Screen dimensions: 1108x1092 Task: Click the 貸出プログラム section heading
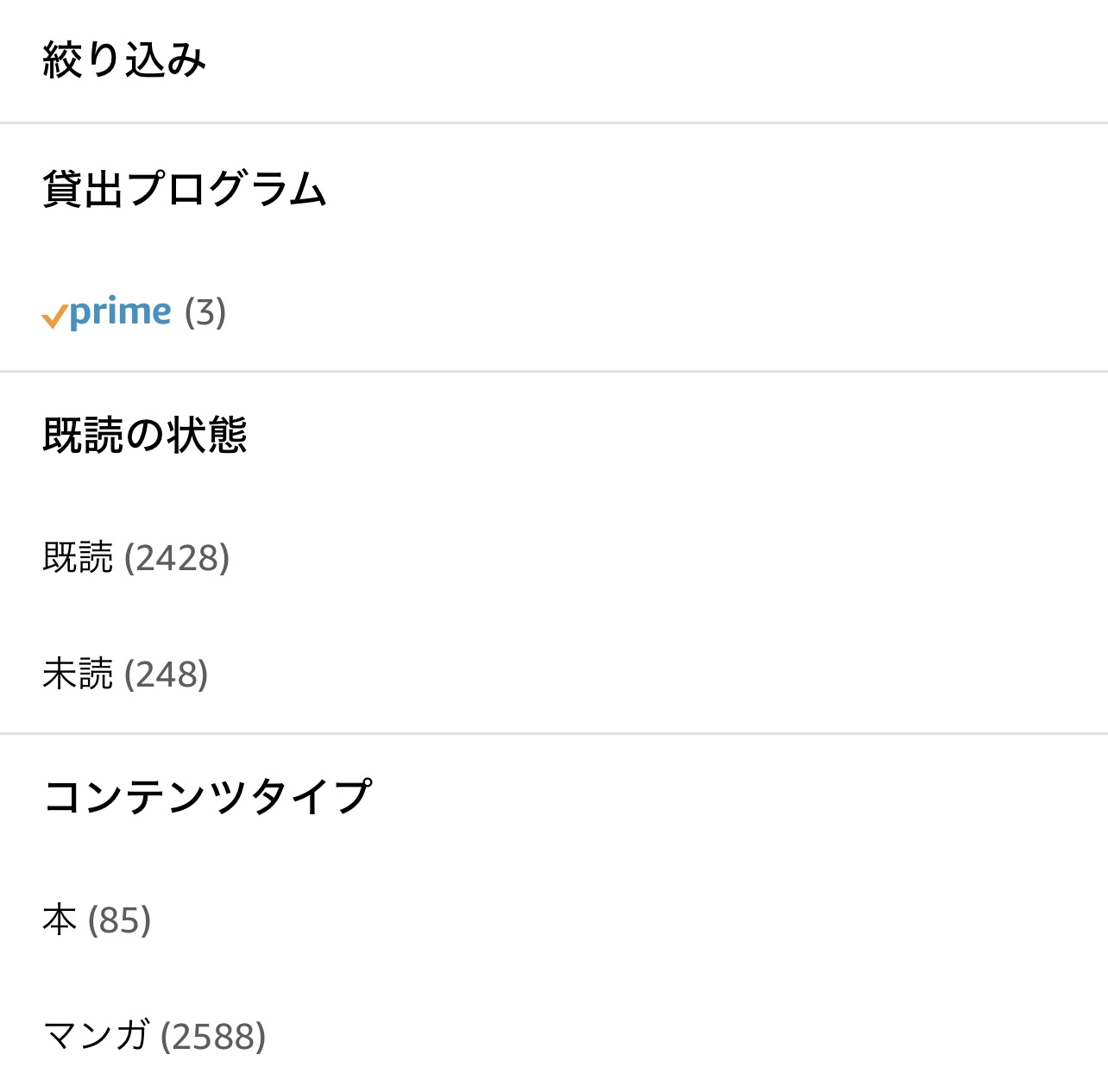[x=185, y=189]
